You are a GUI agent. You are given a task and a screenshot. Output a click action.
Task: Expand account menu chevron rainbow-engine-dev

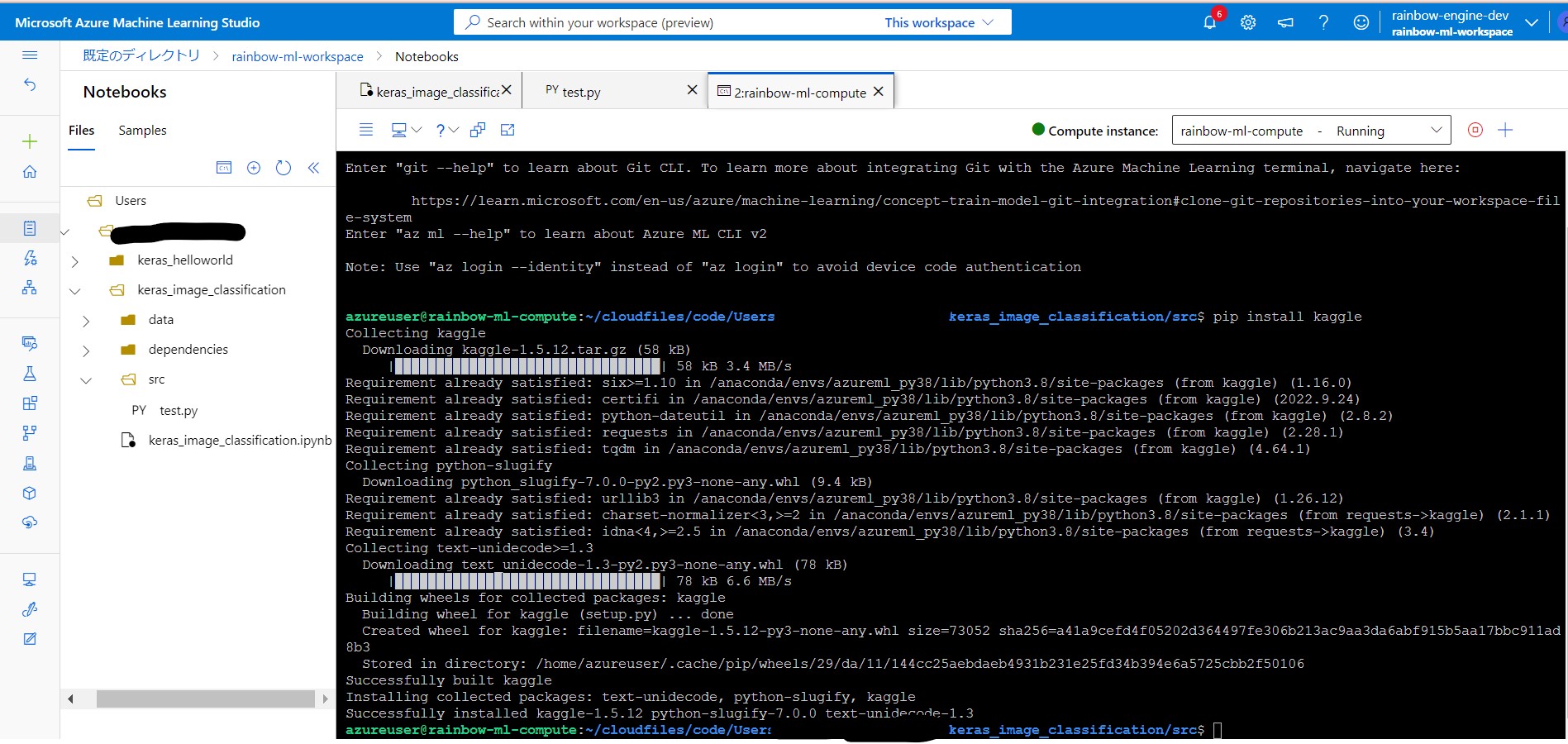(1531, 22)
